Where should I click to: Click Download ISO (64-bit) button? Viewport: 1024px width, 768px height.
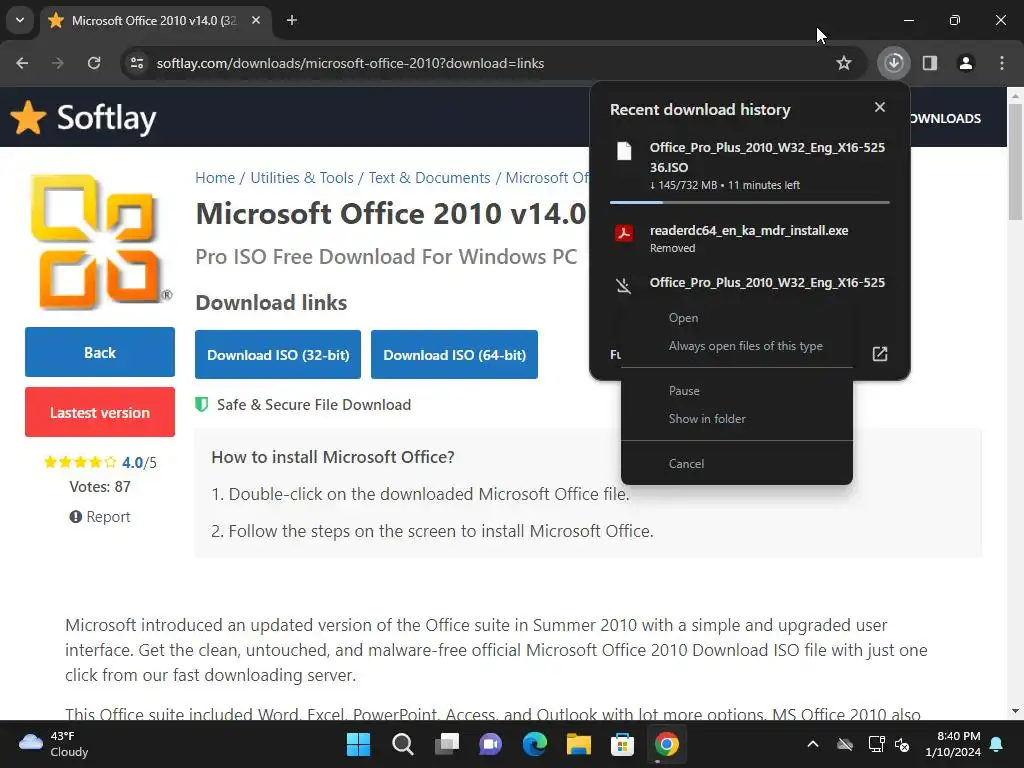455,355
